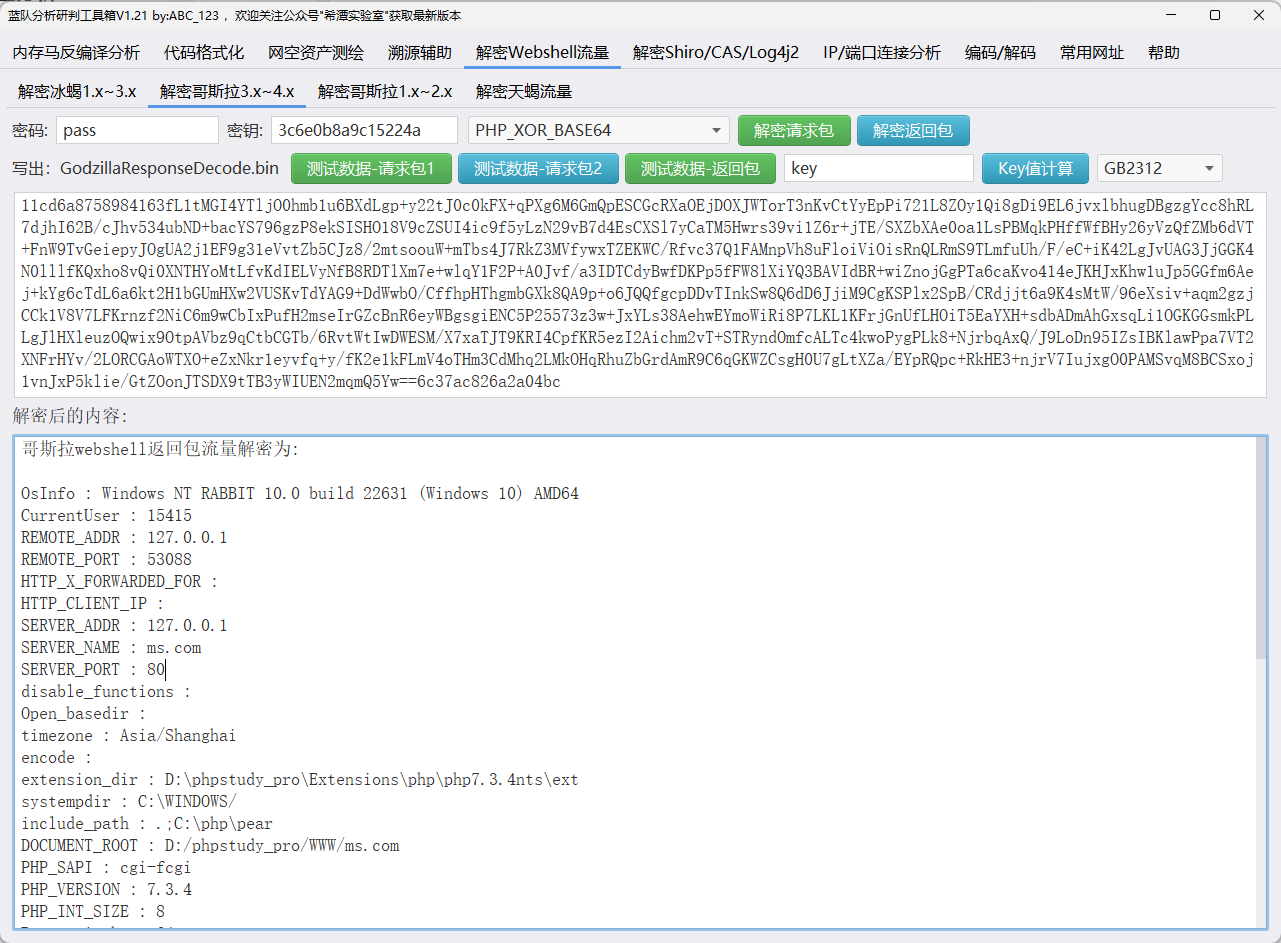Click the key text input field
Viewport: 1281px width, 943px height.
pyautogui.click(x=878, y=169)
